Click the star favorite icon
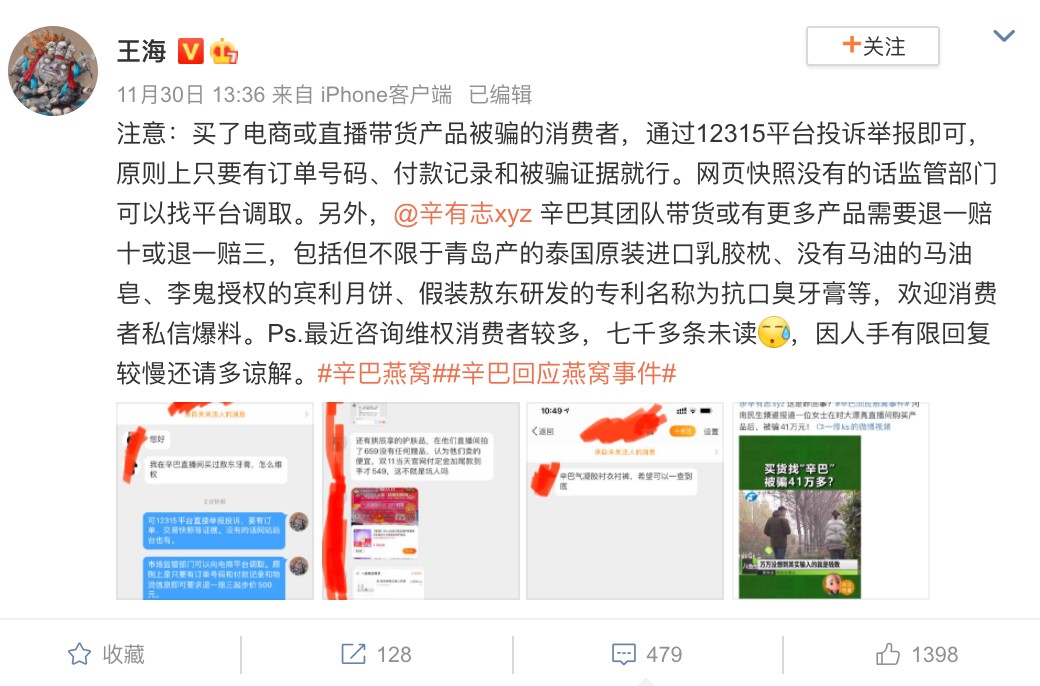 coord(80,654)
